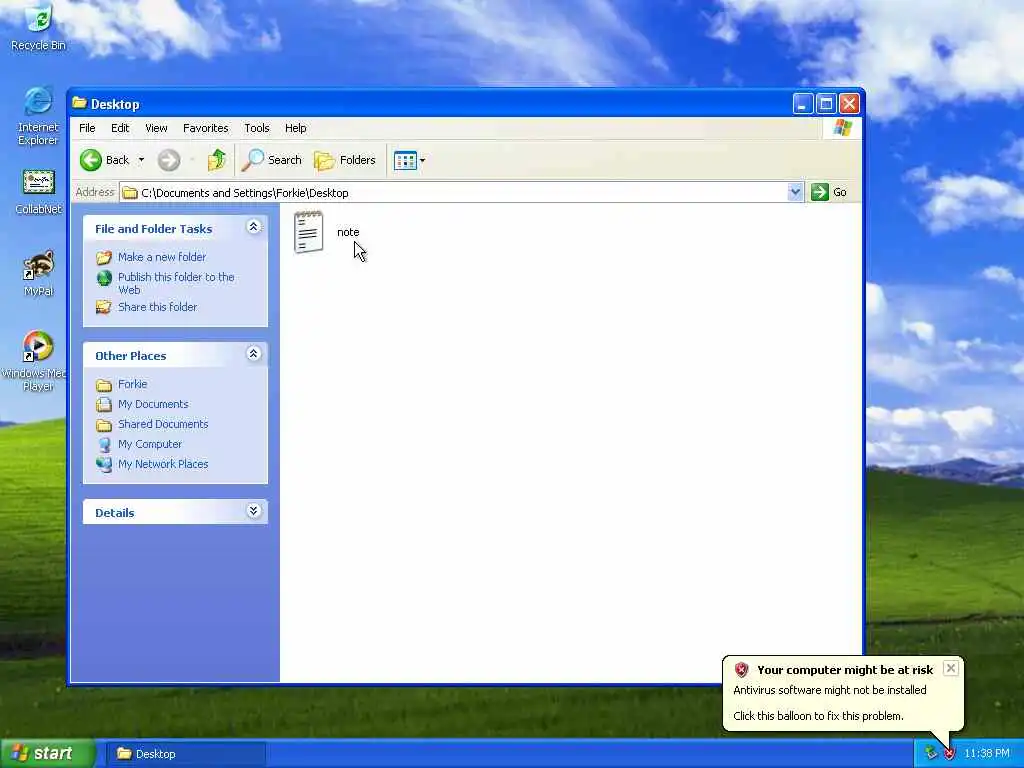Select the CollabNet desktop shortcut
Image resolution: width=1024 pixels, height=768 pixels.
coord(38,192)
